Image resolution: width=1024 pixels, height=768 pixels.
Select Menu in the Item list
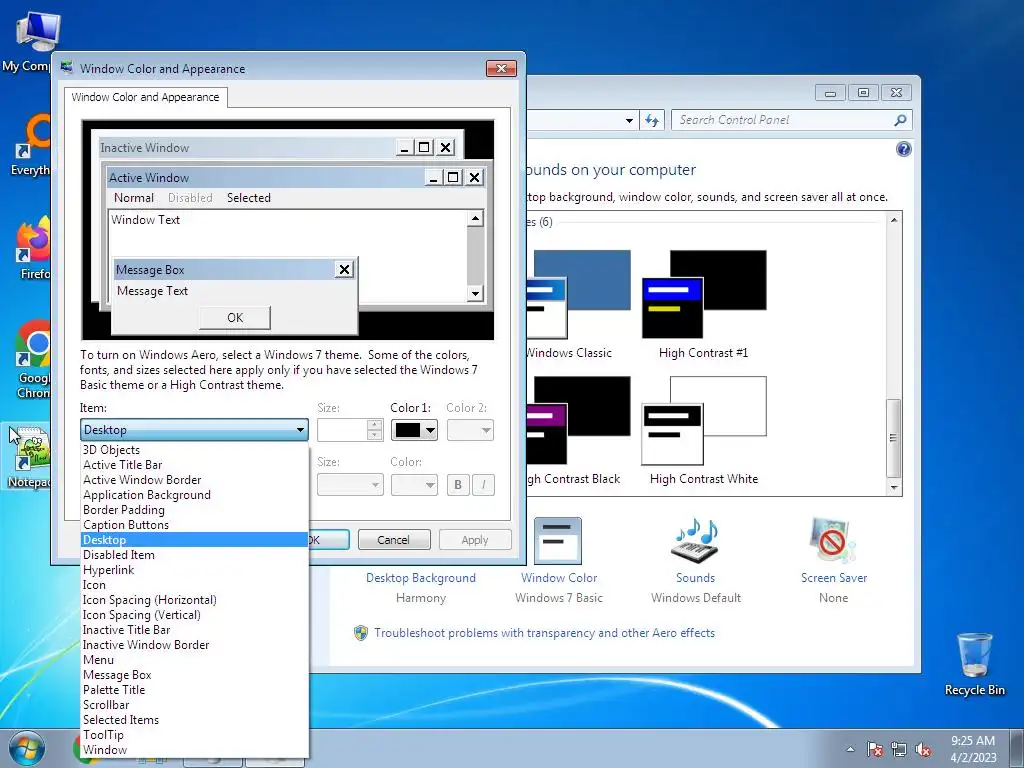[195, 660]
